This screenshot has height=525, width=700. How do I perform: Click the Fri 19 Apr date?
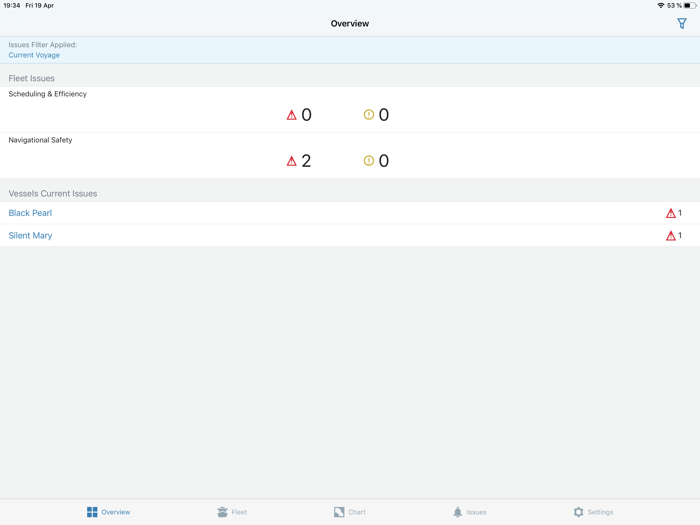click(39, 5)
